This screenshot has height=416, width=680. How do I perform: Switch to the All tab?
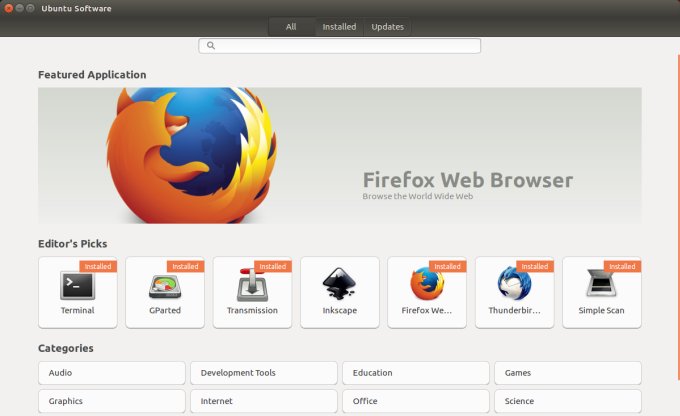pos(291,27)
